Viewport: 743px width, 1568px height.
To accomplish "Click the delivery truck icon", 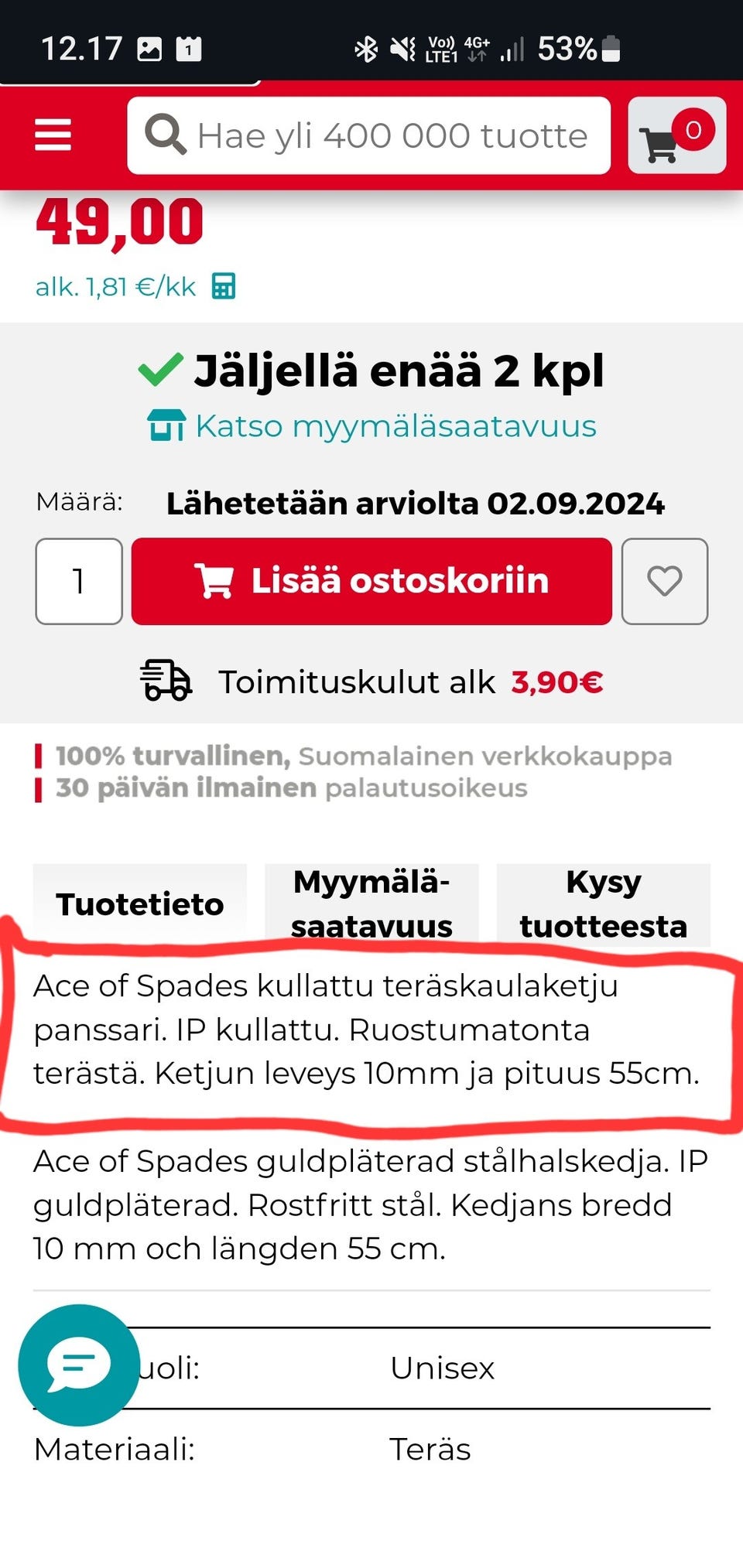I will pyautogui.click(x=165, y=682).
